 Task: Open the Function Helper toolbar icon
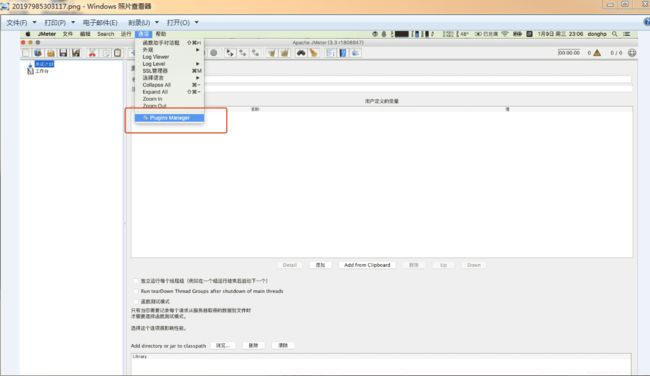[x=330, y=53]
